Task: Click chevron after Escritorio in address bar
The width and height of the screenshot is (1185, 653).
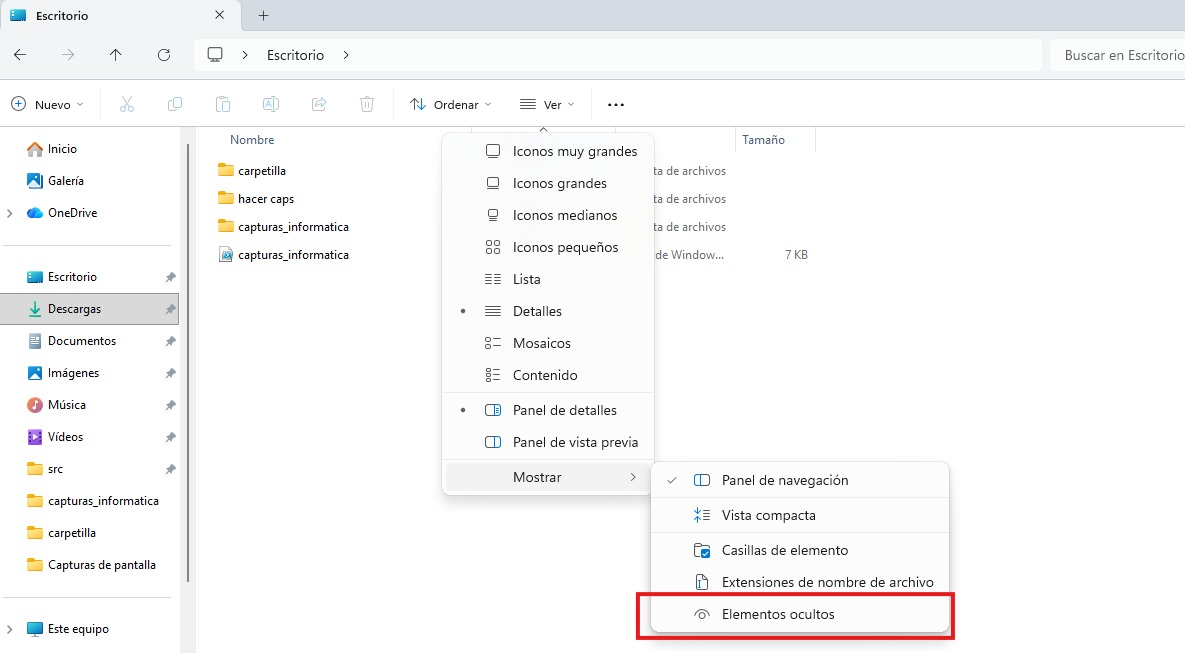Action: pyautogui.click(x=346, y=55)
